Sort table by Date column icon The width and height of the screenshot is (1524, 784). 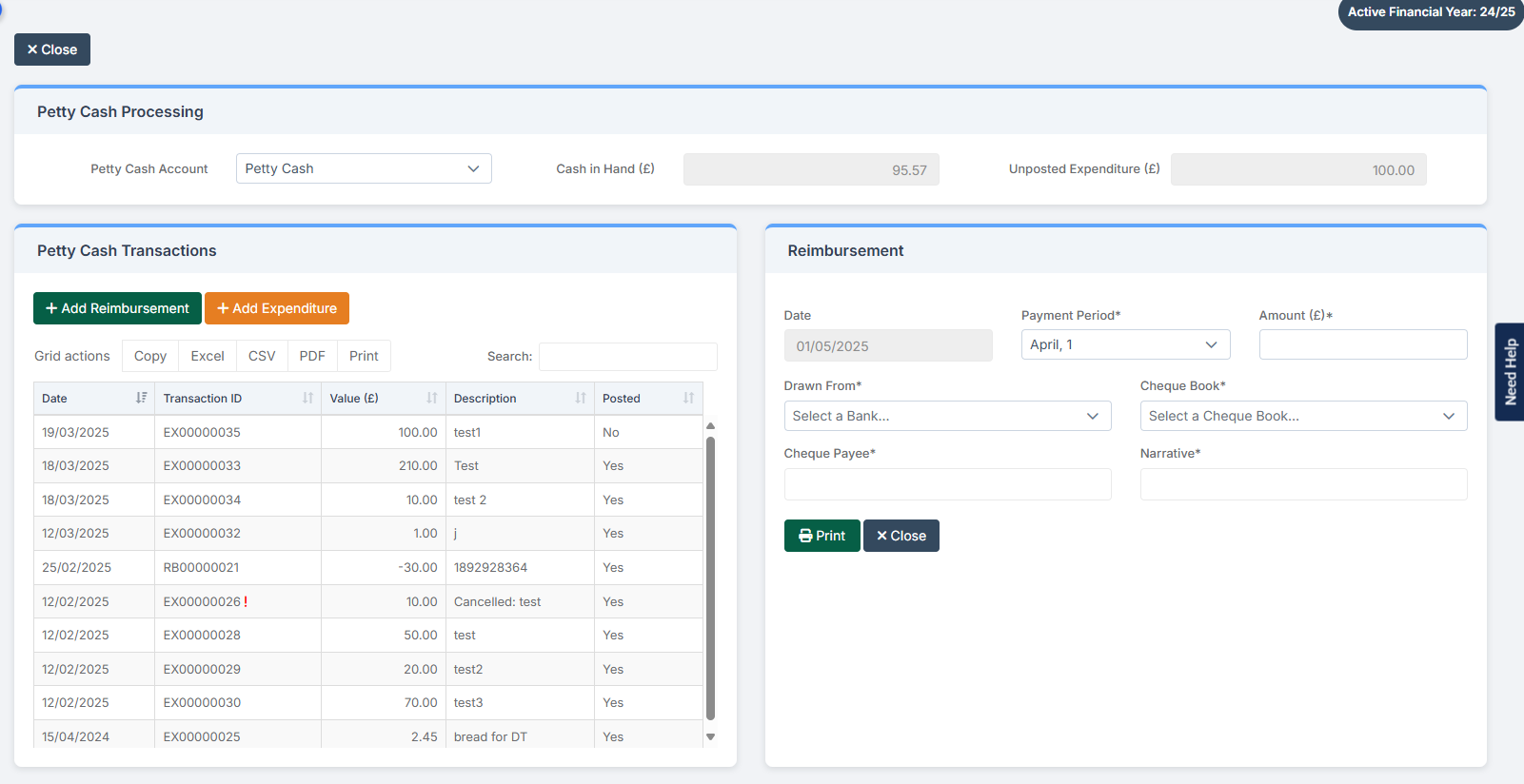pyautogui.click(x=141, y=398)
